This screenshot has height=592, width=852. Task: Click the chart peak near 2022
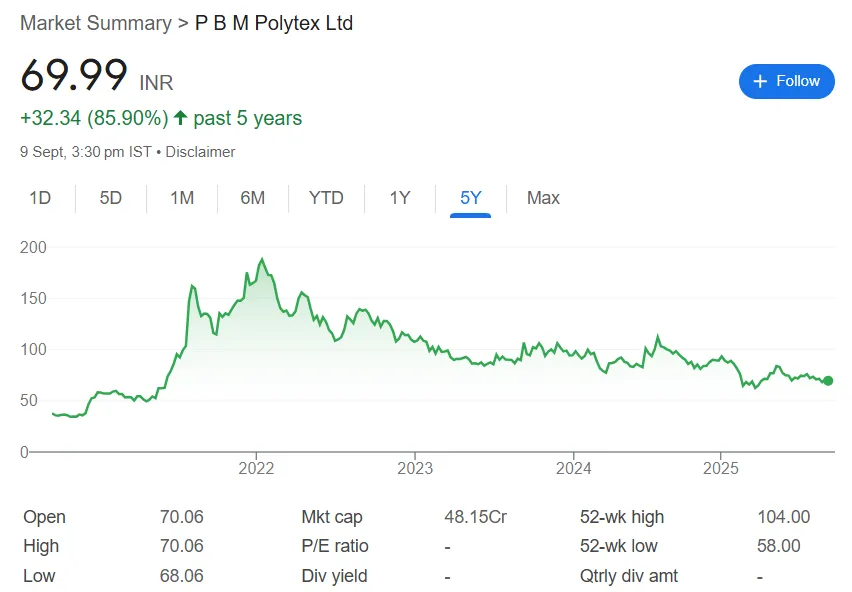262,260
